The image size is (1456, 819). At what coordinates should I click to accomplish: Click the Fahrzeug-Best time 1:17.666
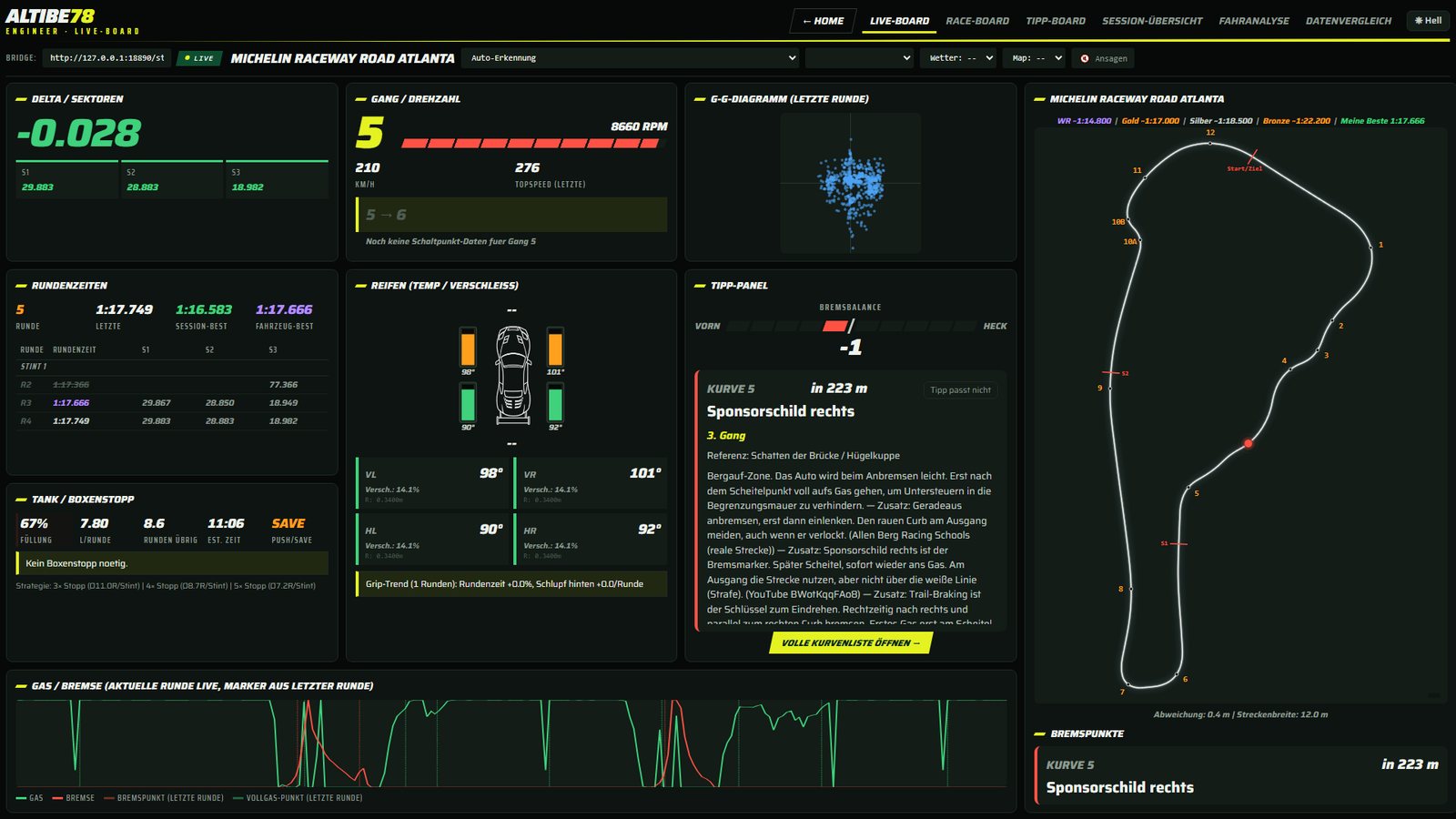tap(284, 309)
